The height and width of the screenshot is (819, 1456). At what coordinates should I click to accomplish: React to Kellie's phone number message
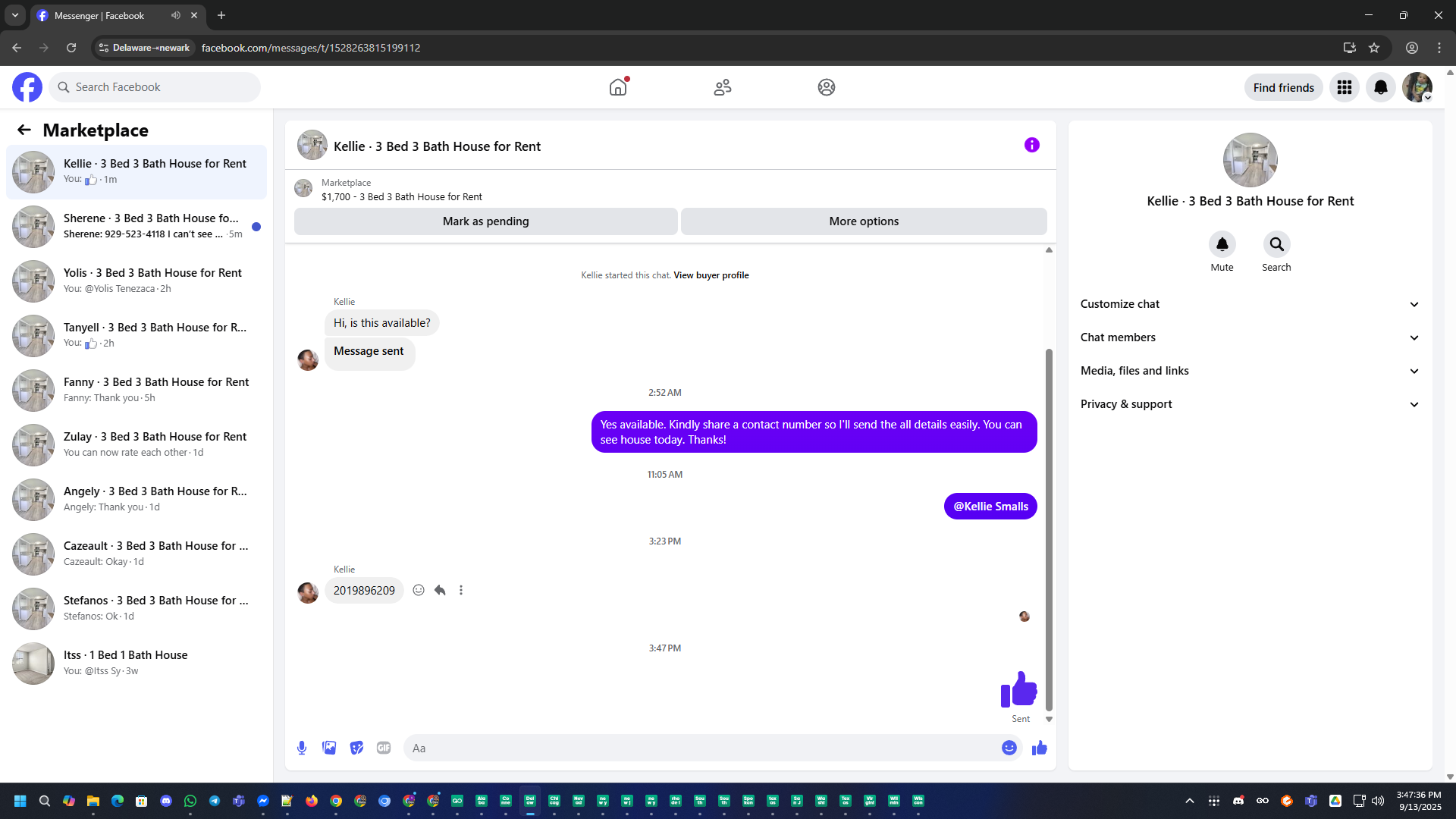tap(419, 590)
